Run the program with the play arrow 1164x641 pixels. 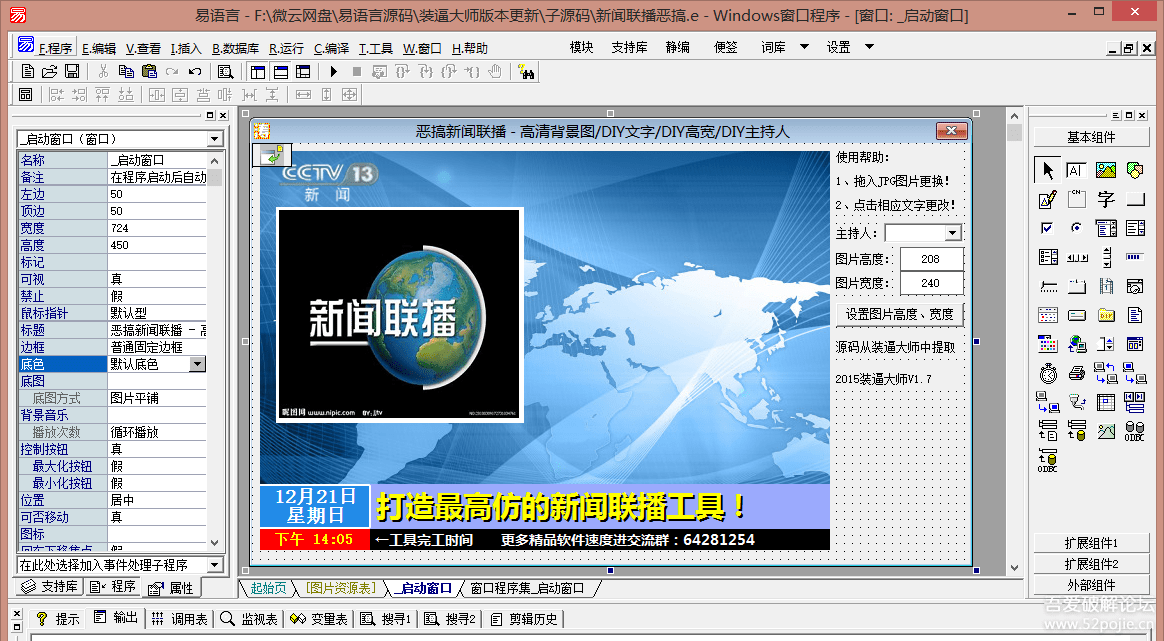pyautogui.click(x=333, y=72)
